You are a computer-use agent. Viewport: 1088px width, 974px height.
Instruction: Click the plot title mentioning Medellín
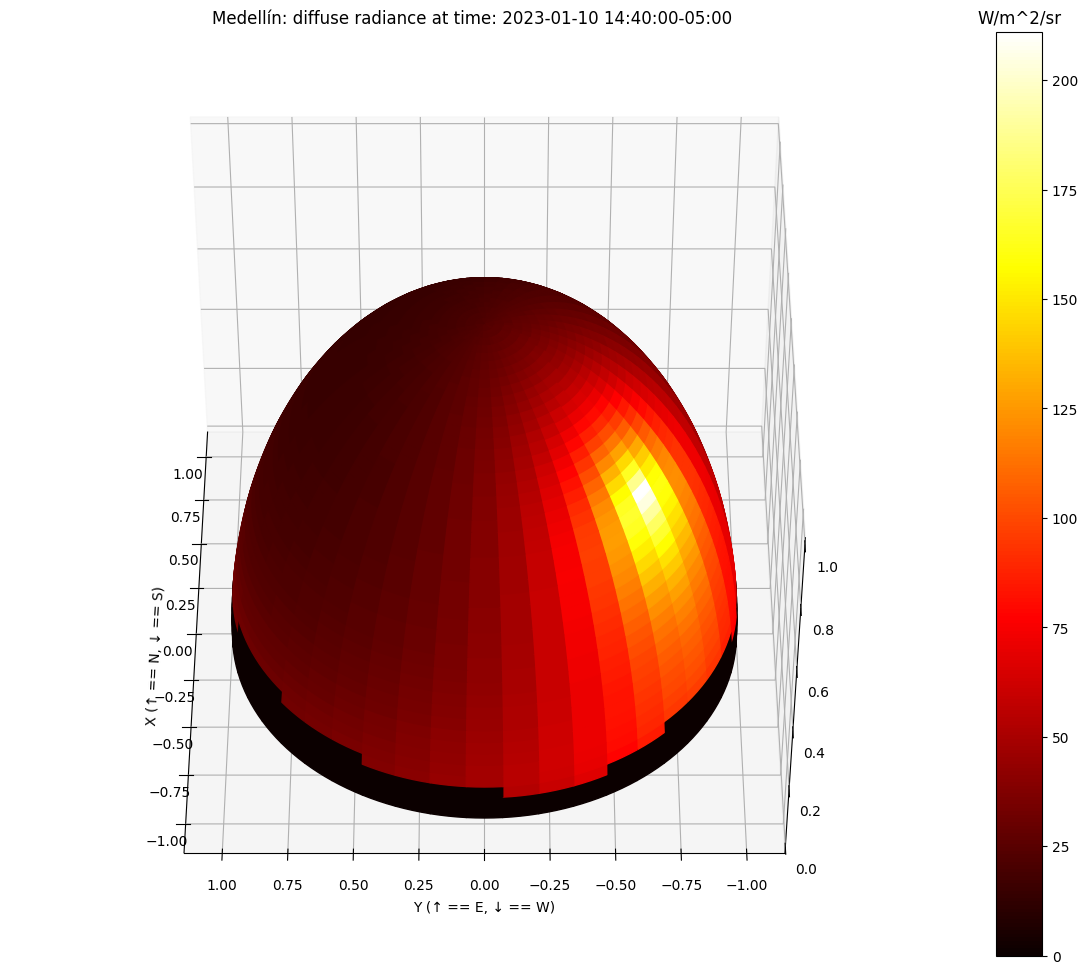[472, 18]
